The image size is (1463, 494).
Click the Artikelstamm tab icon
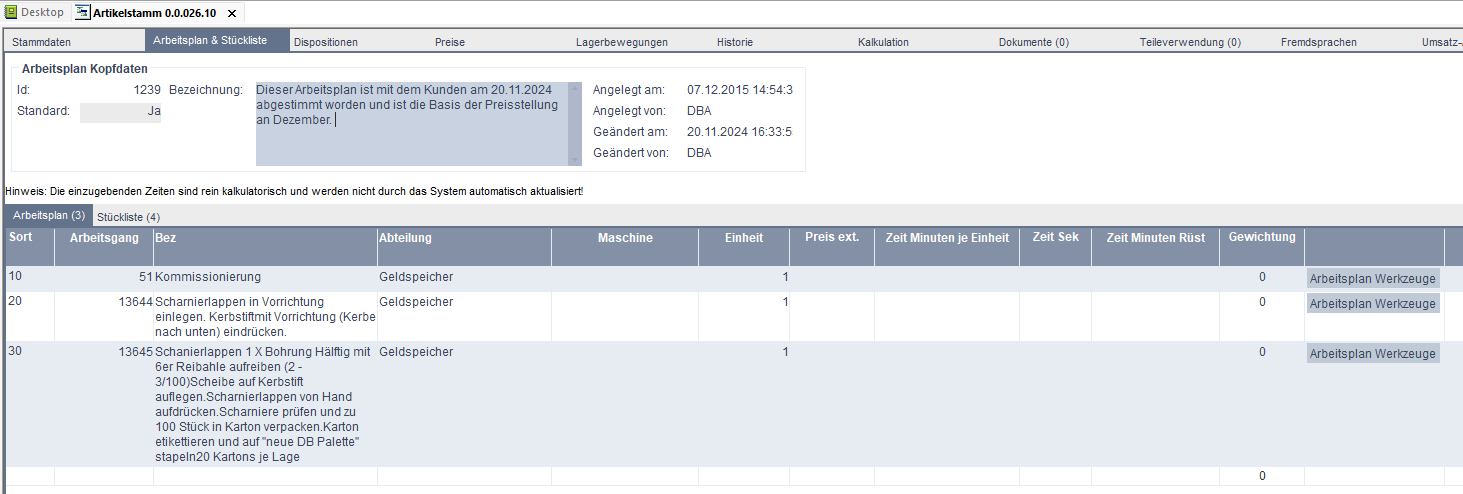(82, 13)
